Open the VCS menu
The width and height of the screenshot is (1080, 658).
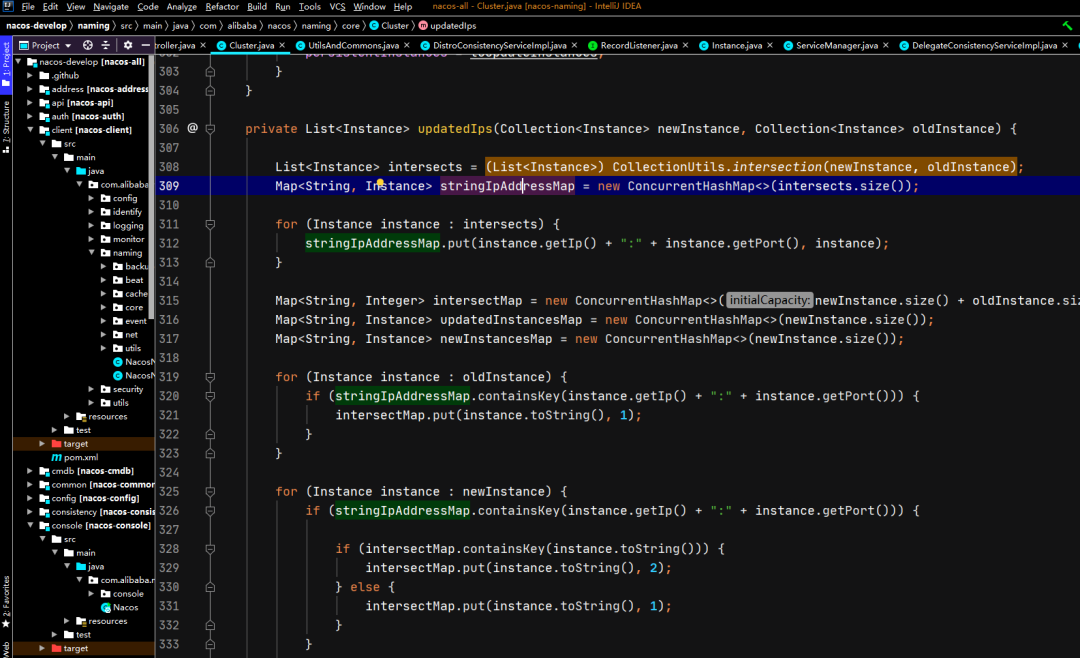[x=338, y=6]
